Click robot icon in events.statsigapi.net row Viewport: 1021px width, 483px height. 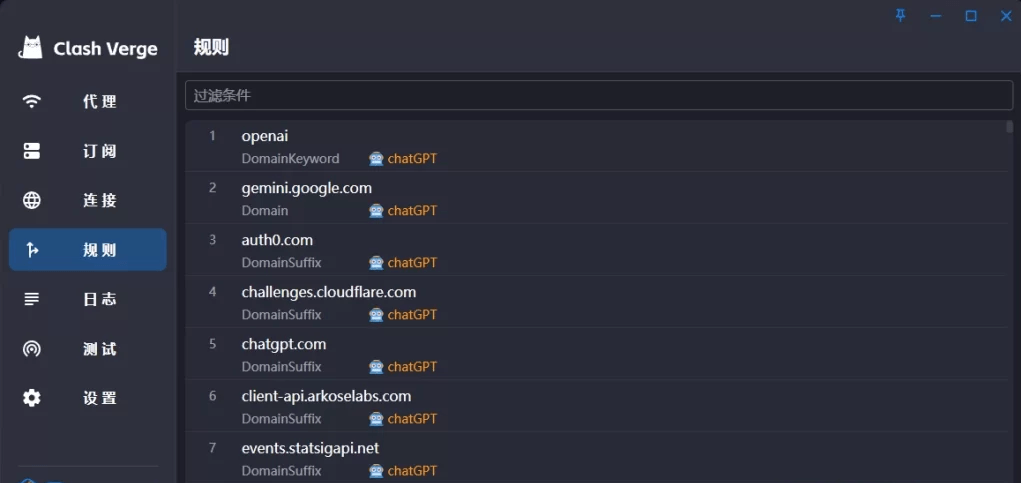tap(376, 471)
